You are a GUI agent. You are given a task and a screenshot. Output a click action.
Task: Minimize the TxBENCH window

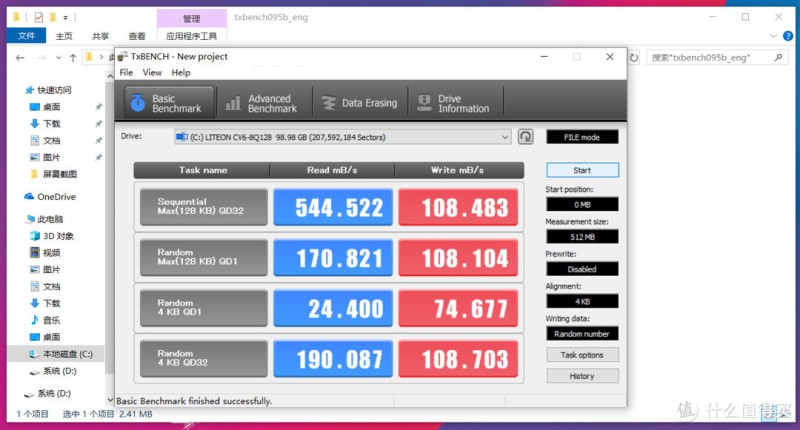coord(544,57)
